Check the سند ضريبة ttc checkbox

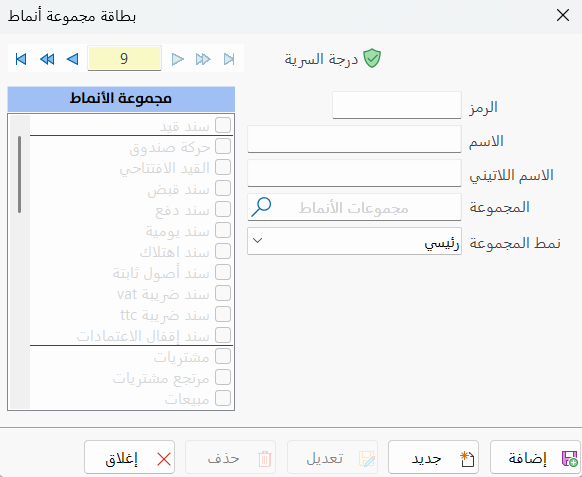click(223, 314)
